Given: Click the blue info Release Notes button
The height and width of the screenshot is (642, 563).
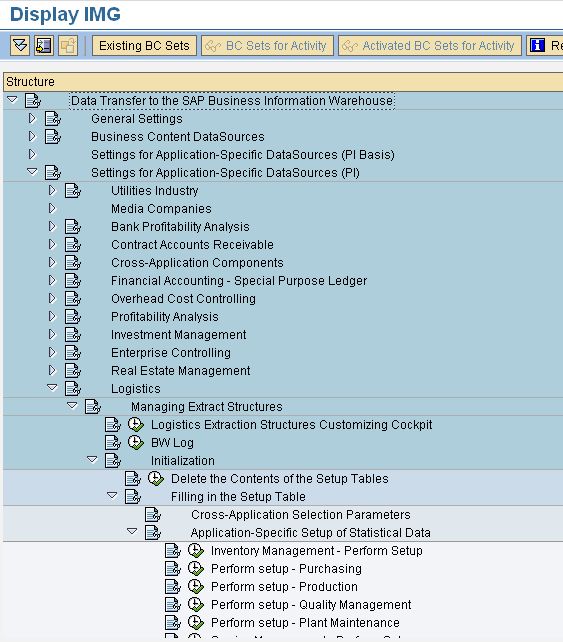Looking at the screenshot, I should 545,45.
